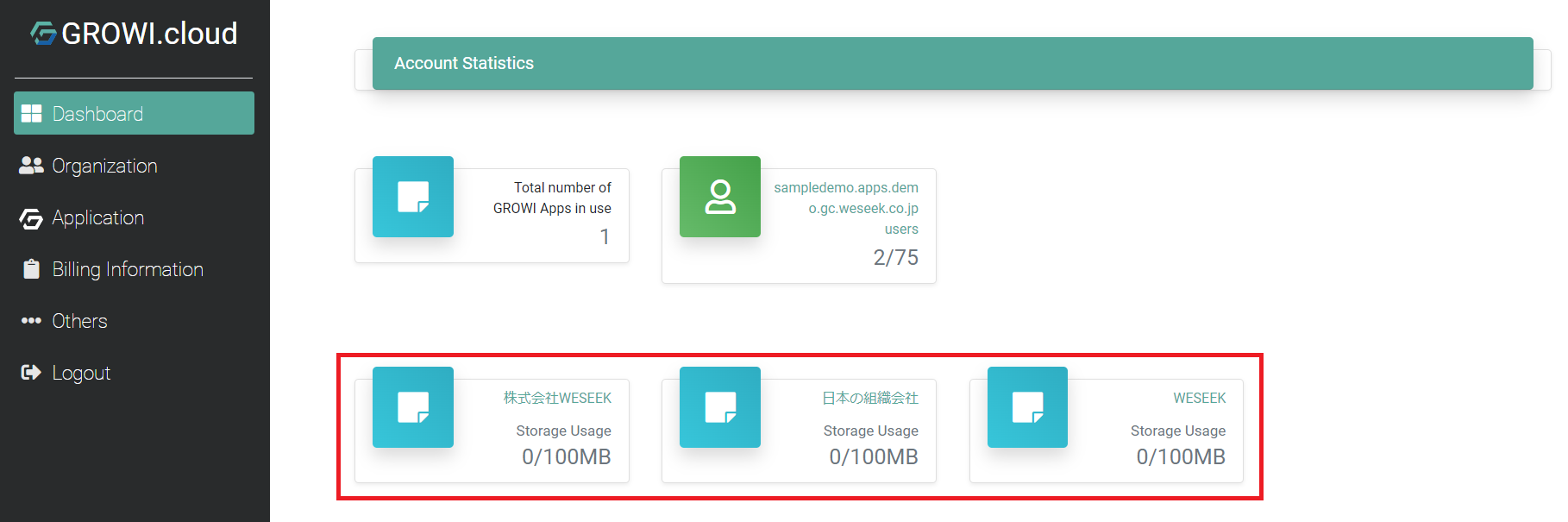Click the Billing Information clipboard icon
This screenshot has height=522, width=1568.
[x=32, y=269]
